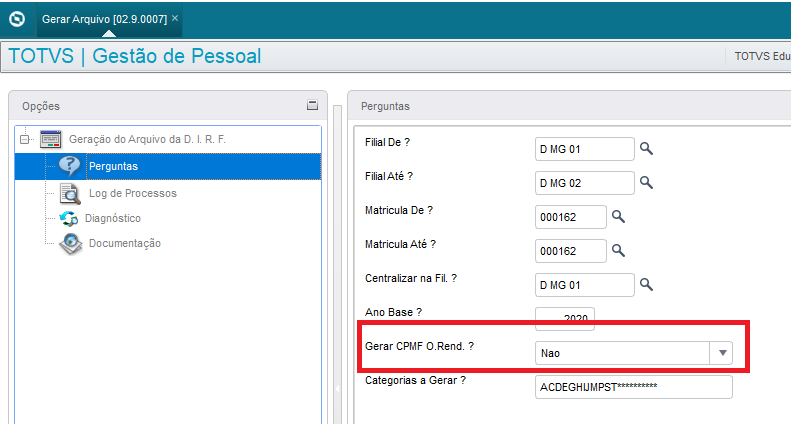Click the Perguntas question mark icon
791x424 pixels.
[69, 166]
